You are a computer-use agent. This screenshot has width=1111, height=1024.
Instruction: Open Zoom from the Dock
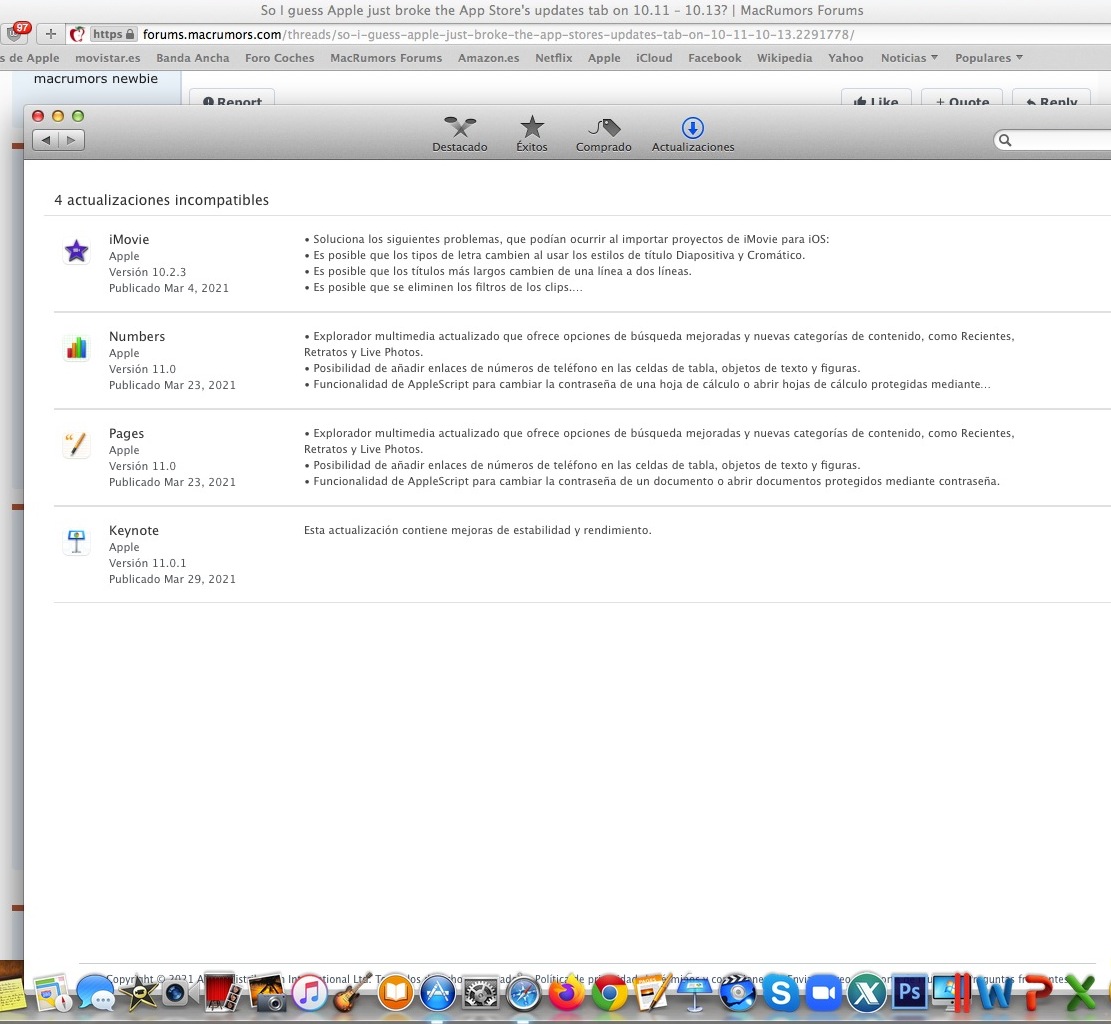point(823,993)
